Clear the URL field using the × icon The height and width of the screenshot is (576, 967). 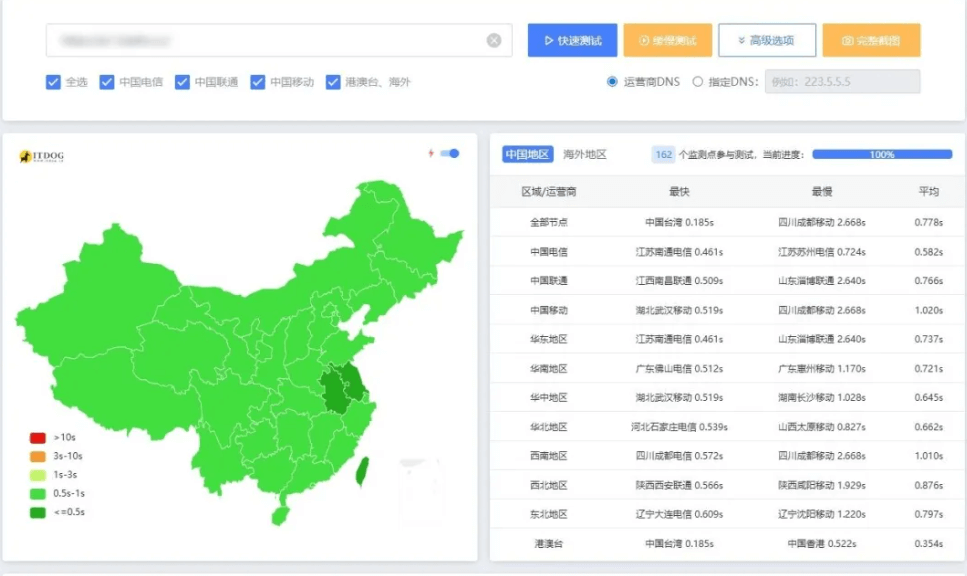493,41
